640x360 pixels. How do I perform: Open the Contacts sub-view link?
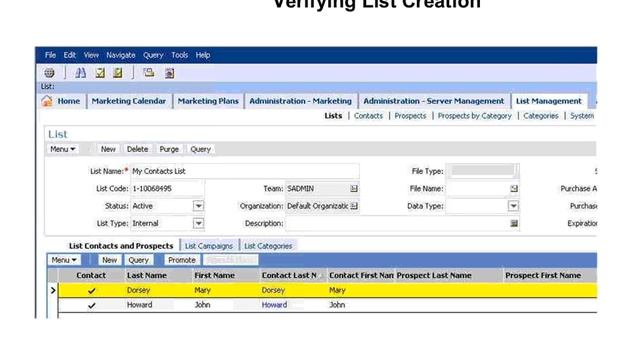coord(368,116)
